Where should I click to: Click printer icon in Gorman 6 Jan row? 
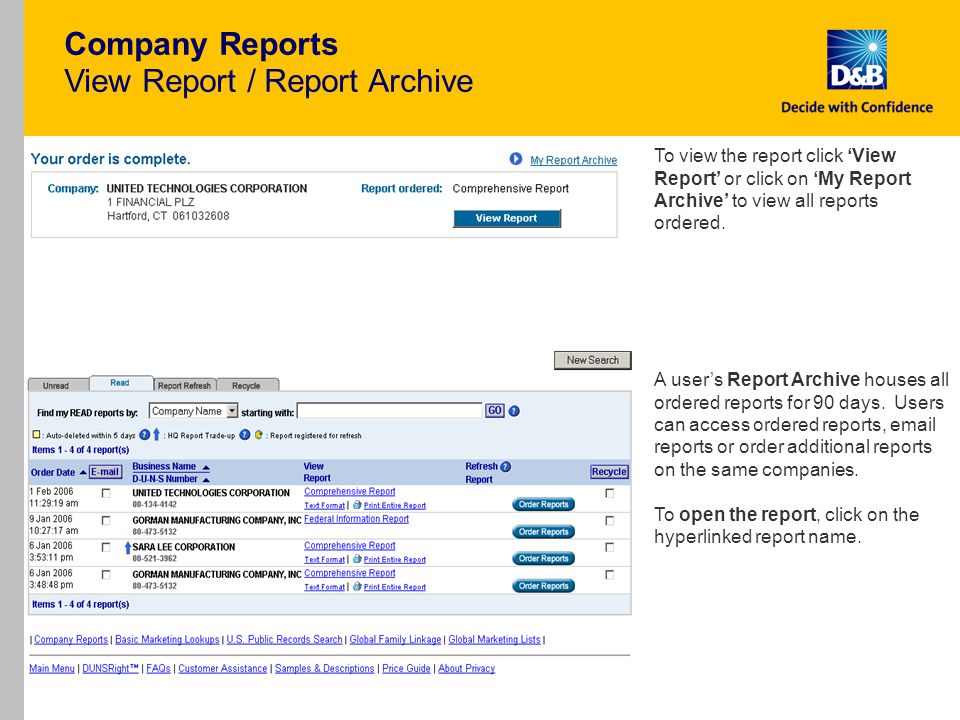point(358,587)
